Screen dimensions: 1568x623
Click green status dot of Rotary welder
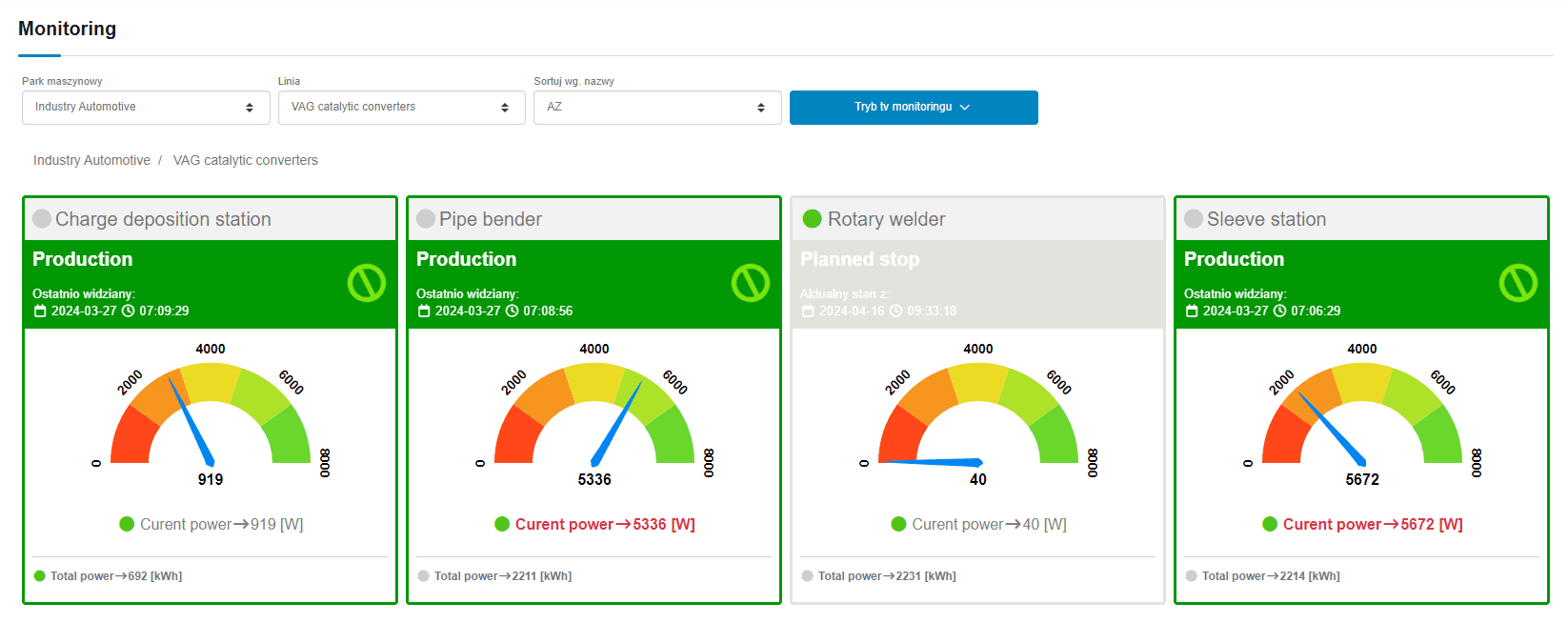click(x=813, y=219)
